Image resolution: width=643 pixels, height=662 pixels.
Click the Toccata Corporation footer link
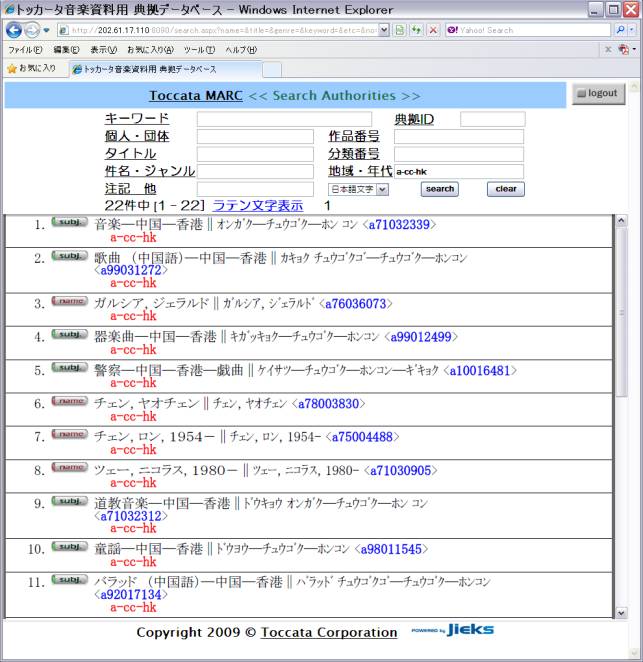click(329, 632)
